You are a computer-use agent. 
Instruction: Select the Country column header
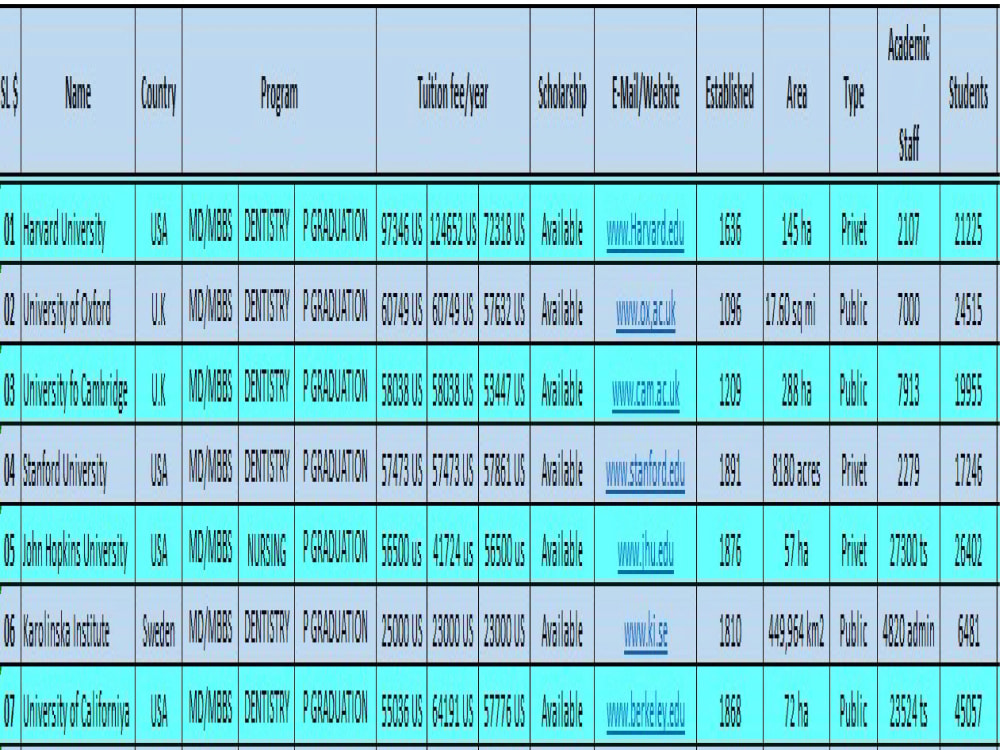(x=158, y=93)
